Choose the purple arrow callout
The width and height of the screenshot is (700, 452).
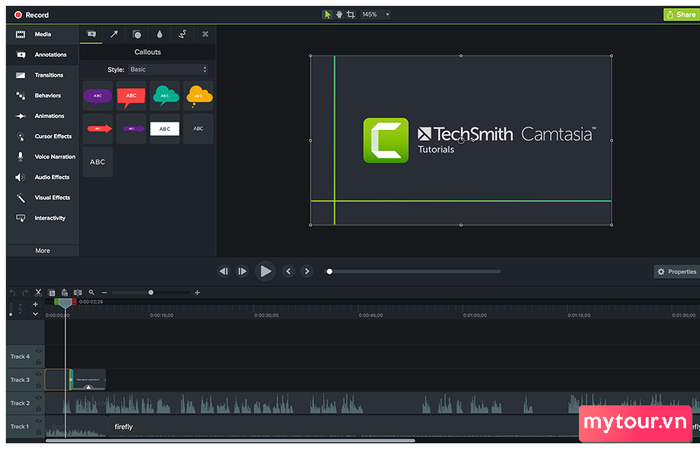tap(131, 129)
